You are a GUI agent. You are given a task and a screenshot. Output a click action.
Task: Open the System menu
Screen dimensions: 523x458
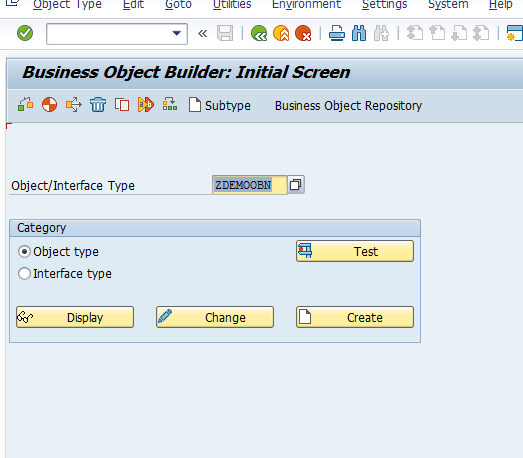tap(448, 5)
